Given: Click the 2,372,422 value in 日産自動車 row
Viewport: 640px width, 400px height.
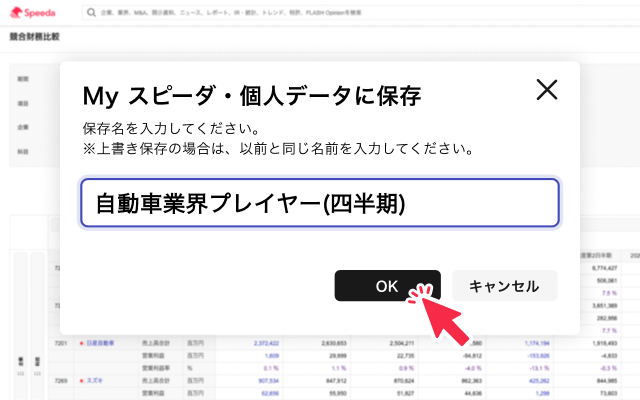Looking at the screenshot, I should tap(266, 343).
